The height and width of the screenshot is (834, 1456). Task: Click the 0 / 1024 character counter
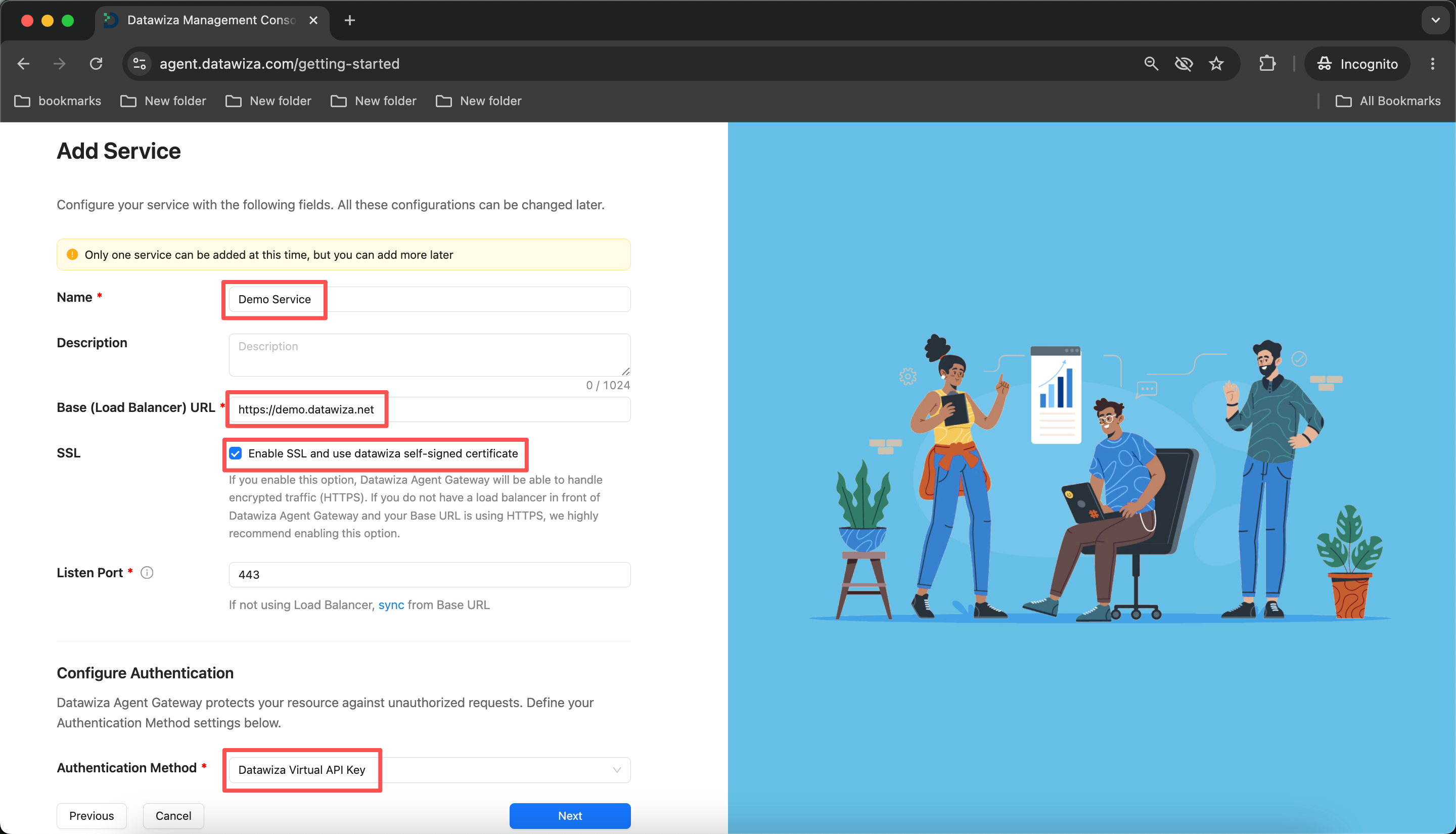[608, 386]
